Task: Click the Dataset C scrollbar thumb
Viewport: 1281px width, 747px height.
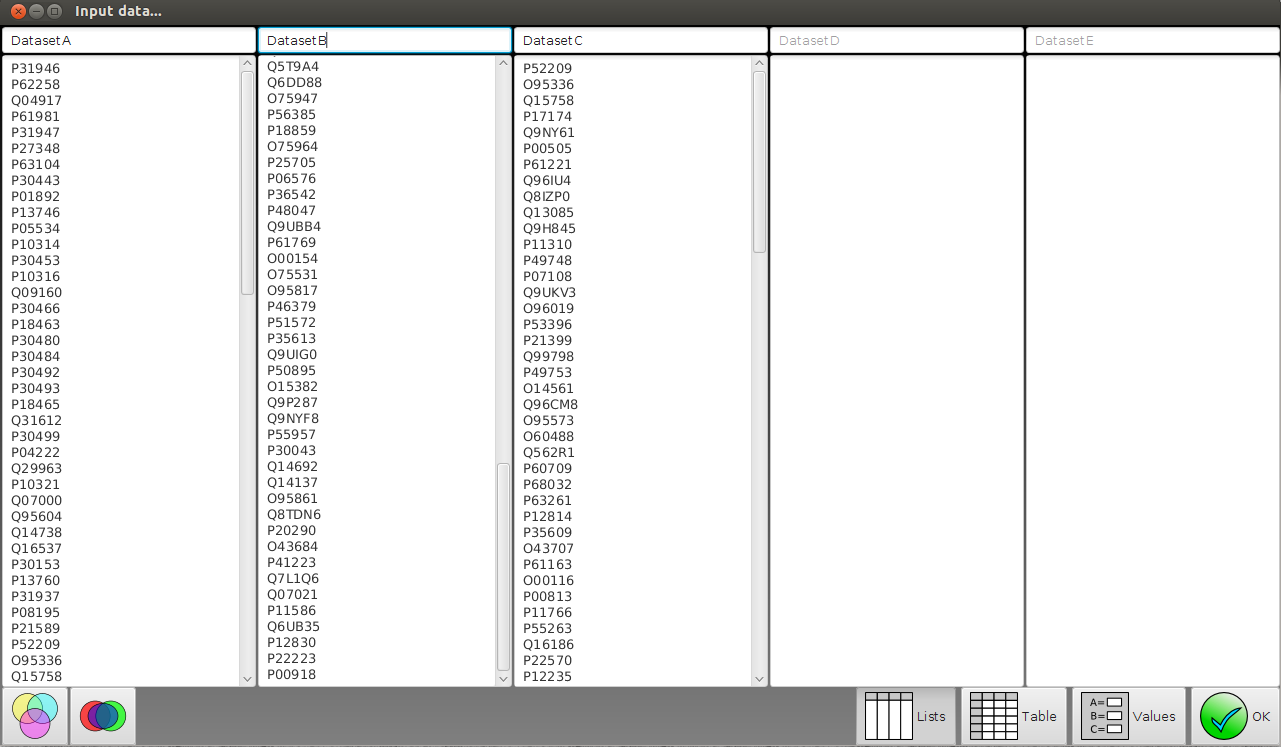Action: [x=760, y=162]
